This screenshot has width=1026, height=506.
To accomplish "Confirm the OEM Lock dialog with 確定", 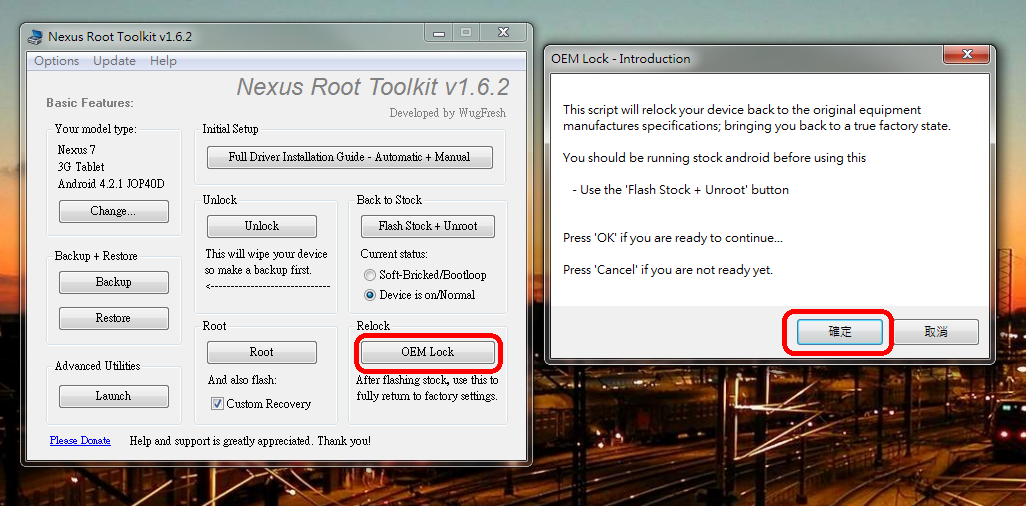I will coord(840,332).
